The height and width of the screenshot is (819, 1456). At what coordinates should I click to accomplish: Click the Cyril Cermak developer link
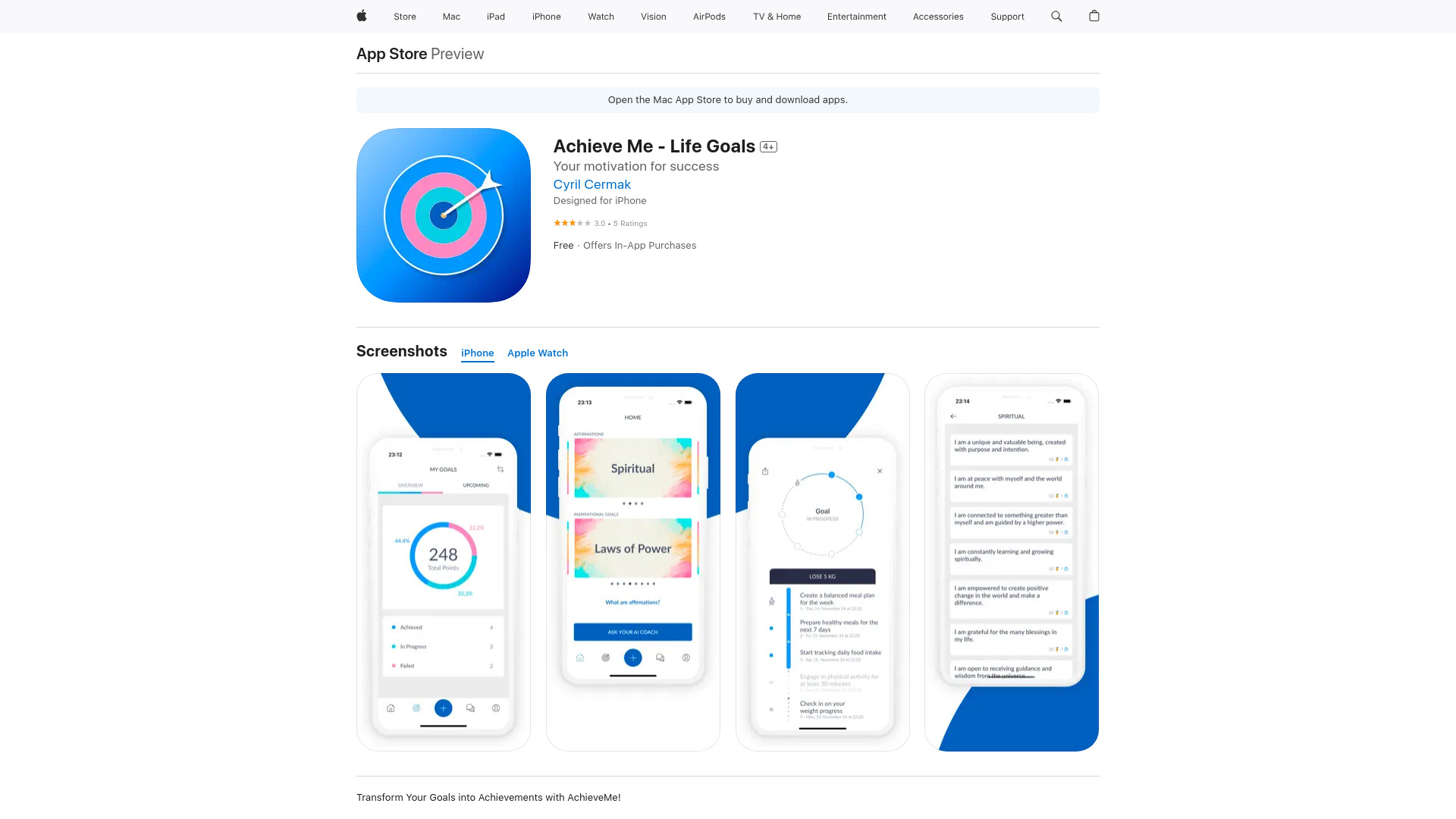[592, 184]
